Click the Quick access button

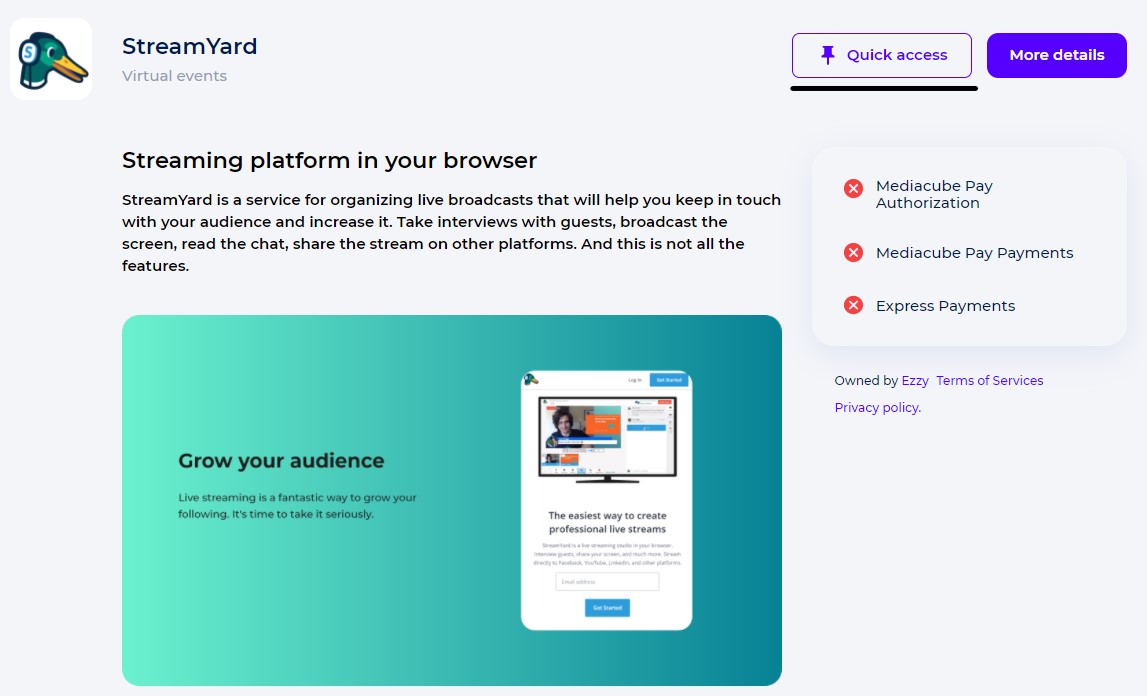click(881, 56)
